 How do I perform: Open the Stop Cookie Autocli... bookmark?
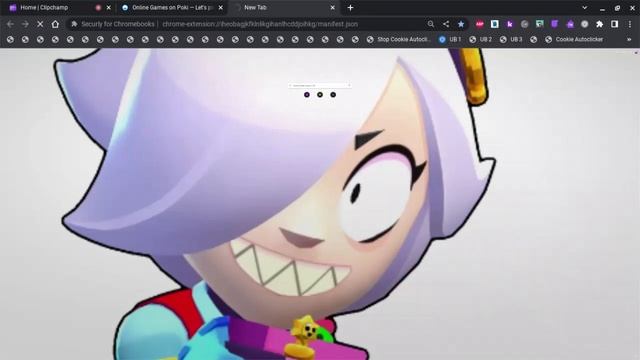click(x=399, y=40)
